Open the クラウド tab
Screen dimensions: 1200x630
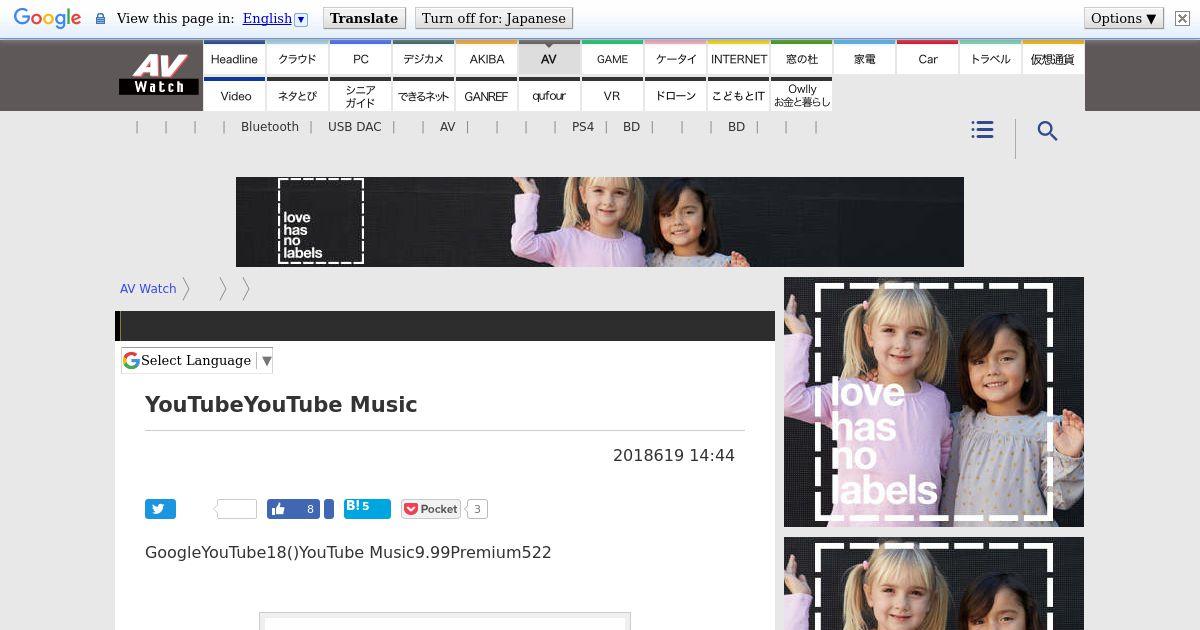click(x=297, y=59)
